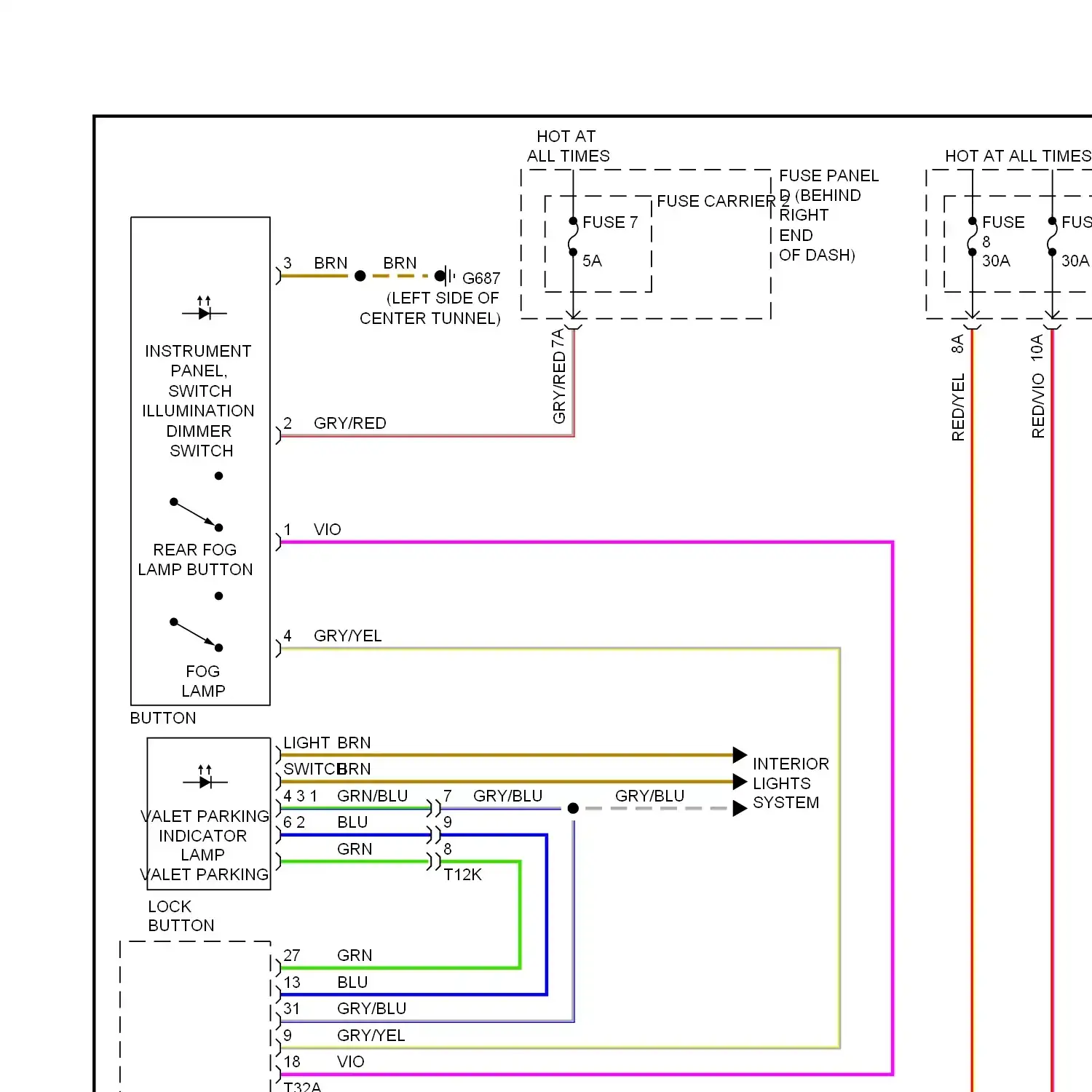
Task: Click the VALET PARKING INDICATOR LAMP label
Action: 204,835
